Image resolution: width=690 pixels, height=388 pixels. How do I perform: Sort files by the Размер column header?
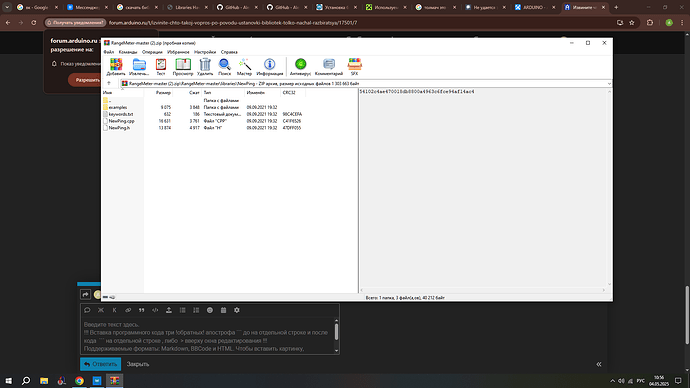pos(163,93)
